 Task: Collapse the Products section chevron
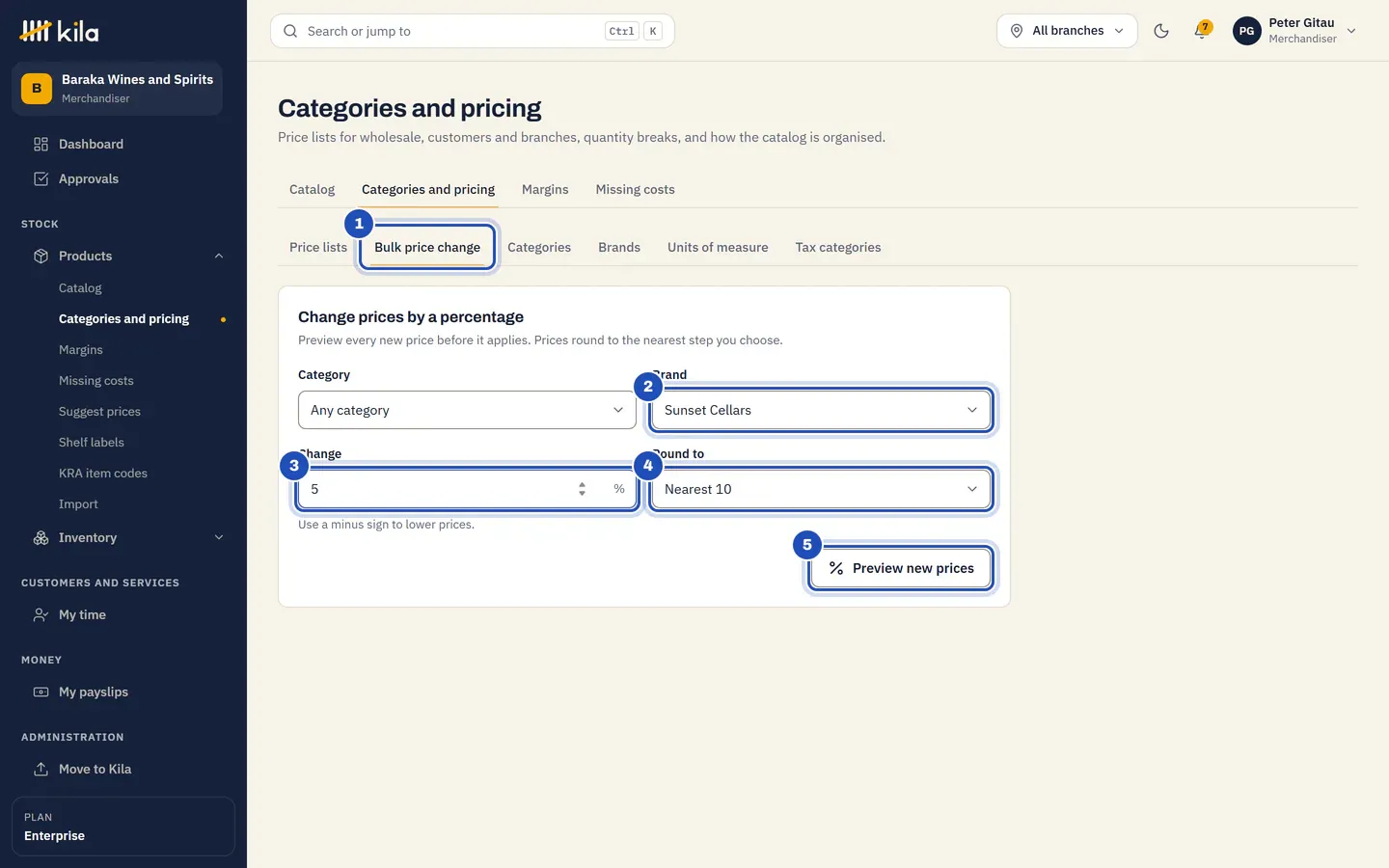tap(219, 256)
